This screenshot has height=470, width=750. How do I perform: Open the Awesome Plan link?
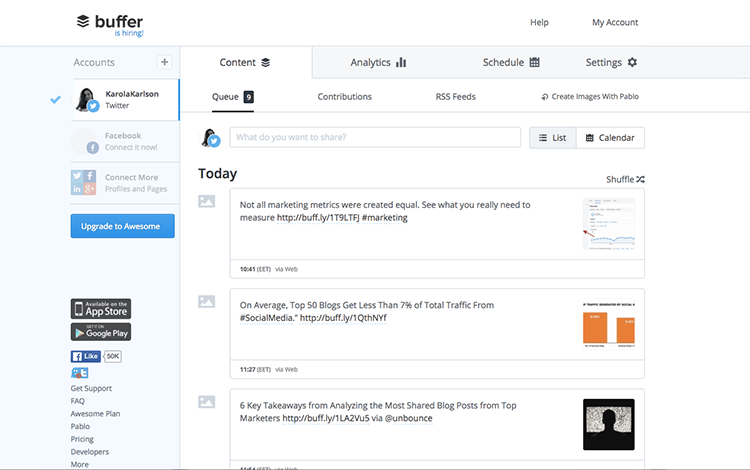96,414
